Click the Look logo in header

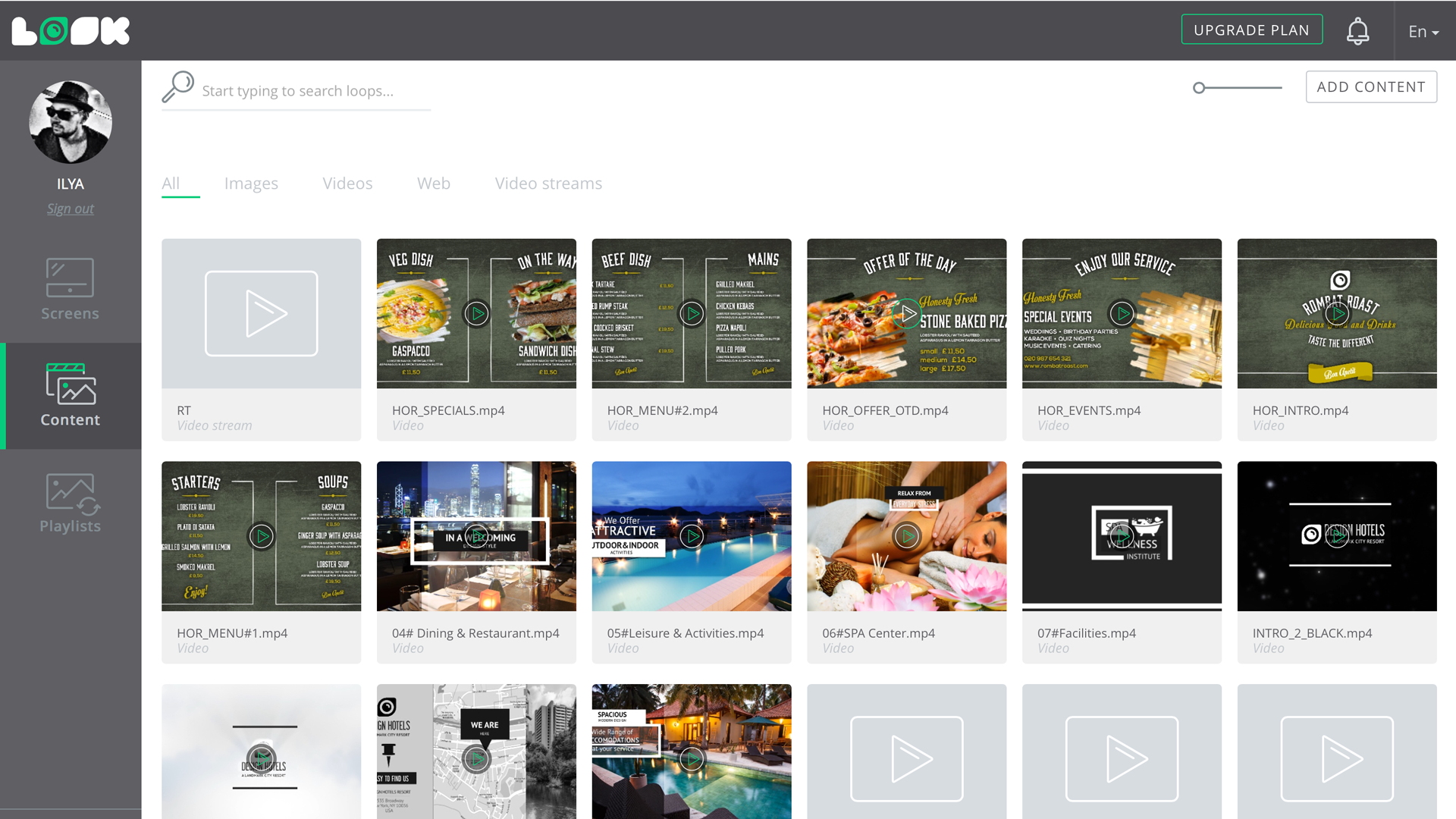(x=71, y=31)
